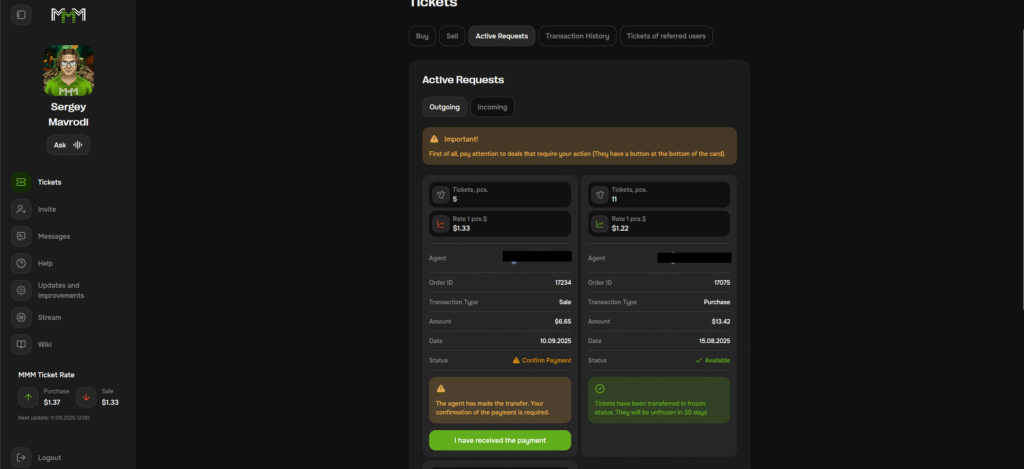Viewport: 1024px width, 469px height.
Task: Switch to the Sell tab
Action: click(452, 36)
